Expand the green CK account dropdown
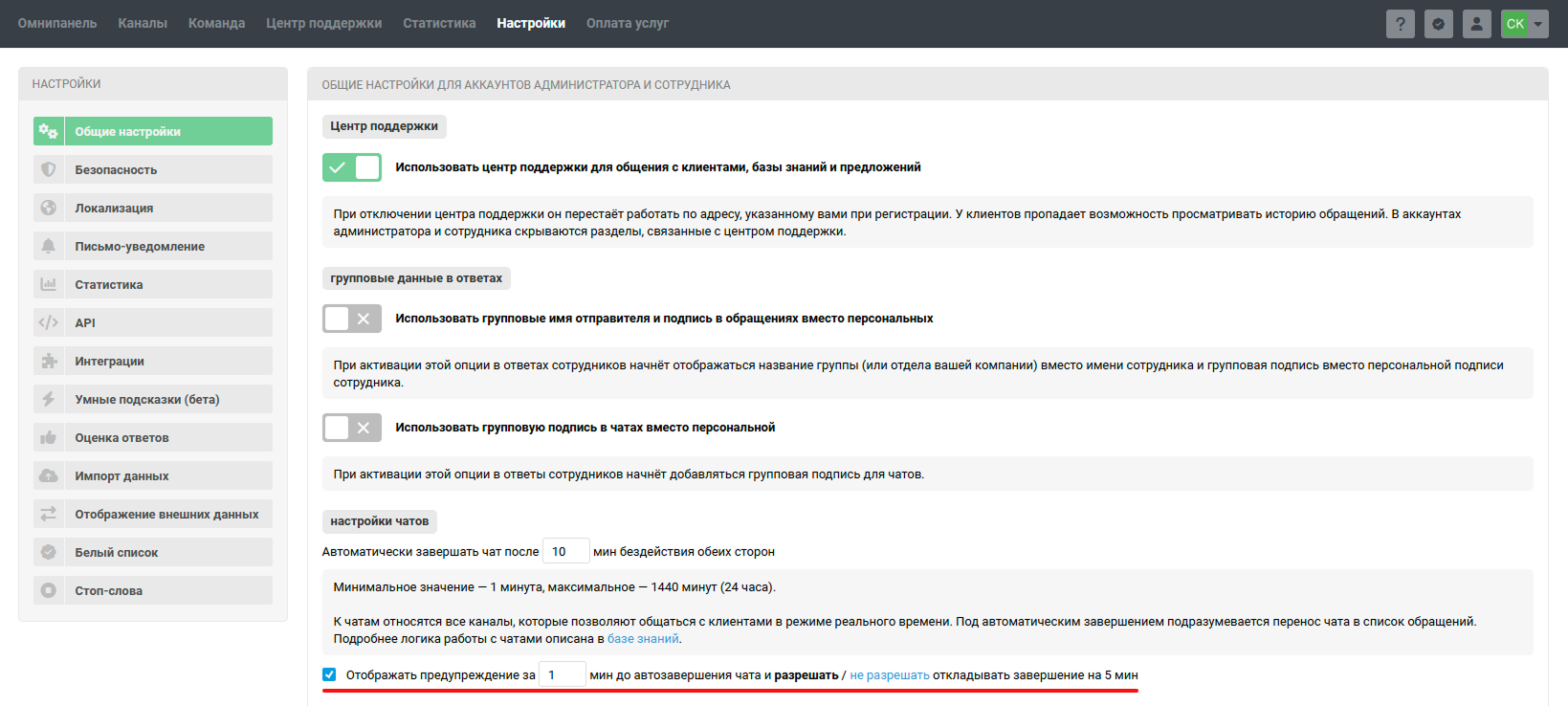This screenshot has height=706, width=1568. [x=1525, y=24]
